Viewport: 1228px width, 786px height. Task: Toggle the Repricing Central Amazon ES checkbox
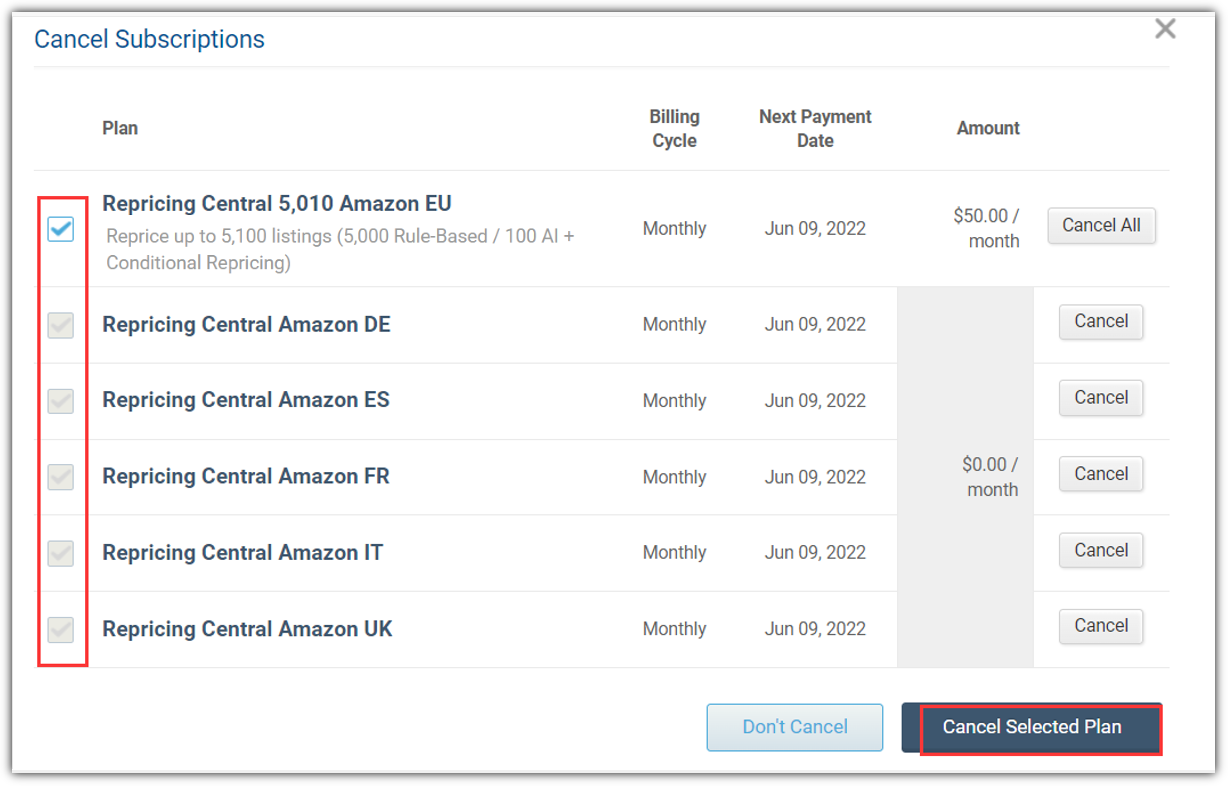61,401
